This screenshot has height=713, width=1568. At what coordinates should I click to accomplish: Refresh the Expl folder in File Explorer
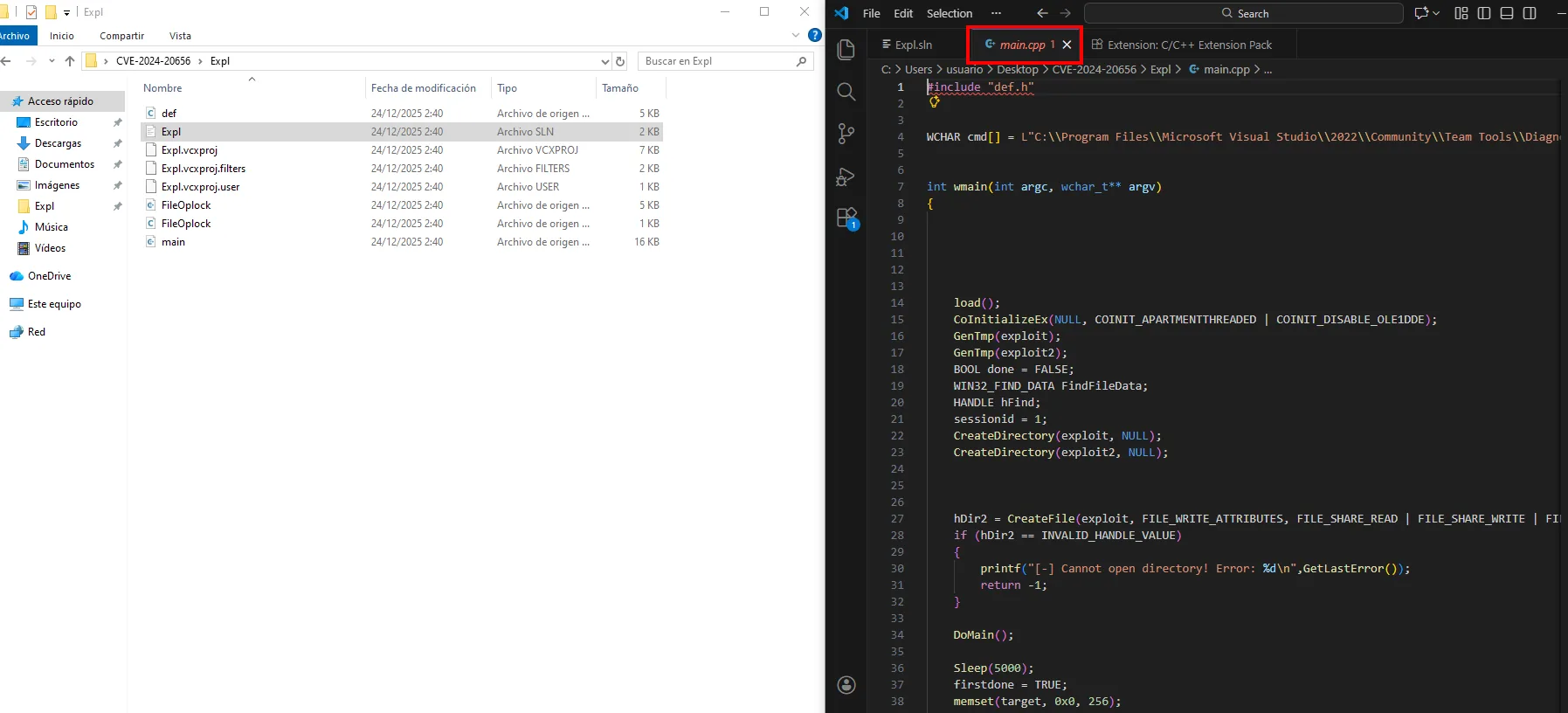[620, 61]
